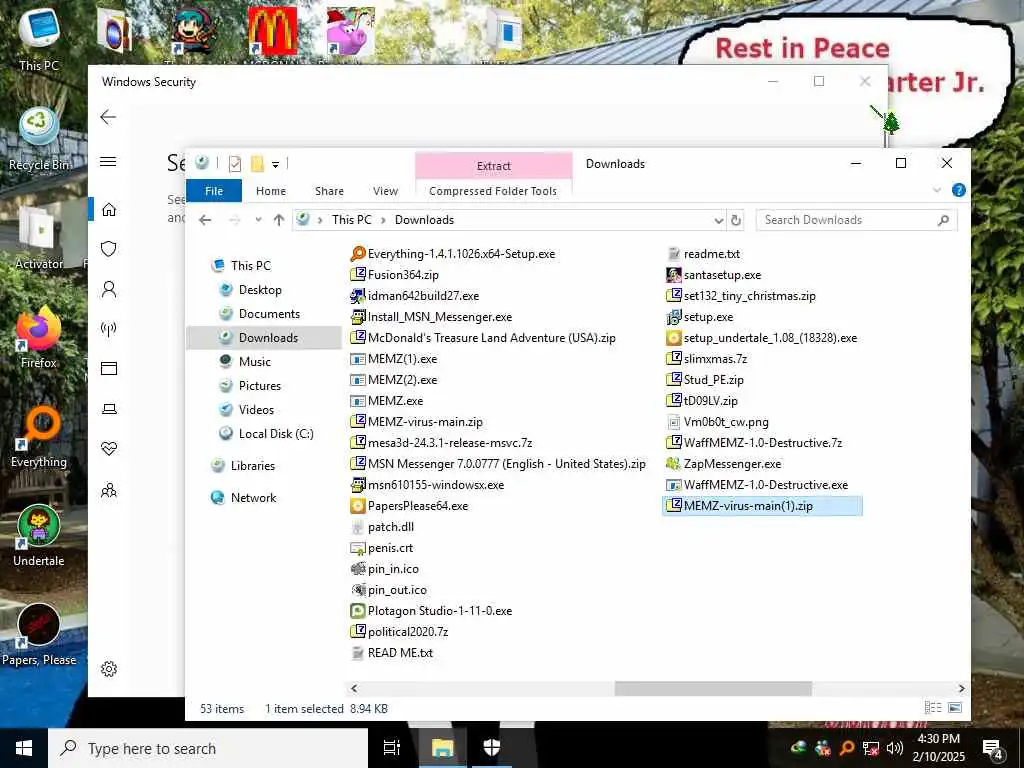Open the Share ribbon tab
This screenshot has height=768, width=1024.
tap(329, 191)
